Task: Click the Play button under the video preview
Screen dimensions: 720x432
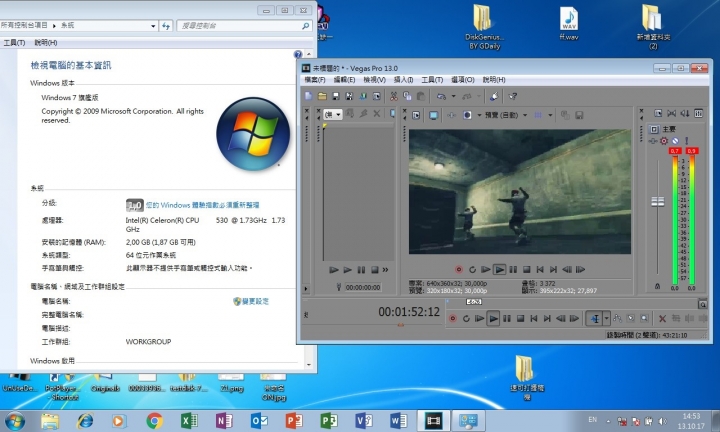Action: click(500, 269)
